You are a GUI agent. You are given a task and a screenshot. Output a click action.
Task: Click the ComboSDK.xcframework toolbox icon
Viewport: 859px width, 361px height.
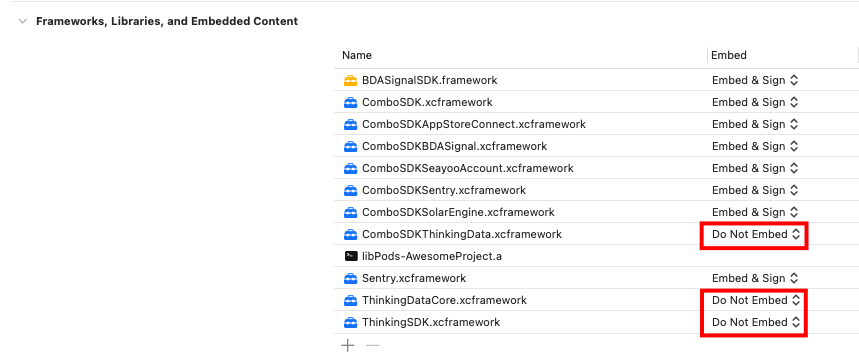coord(351,102)
